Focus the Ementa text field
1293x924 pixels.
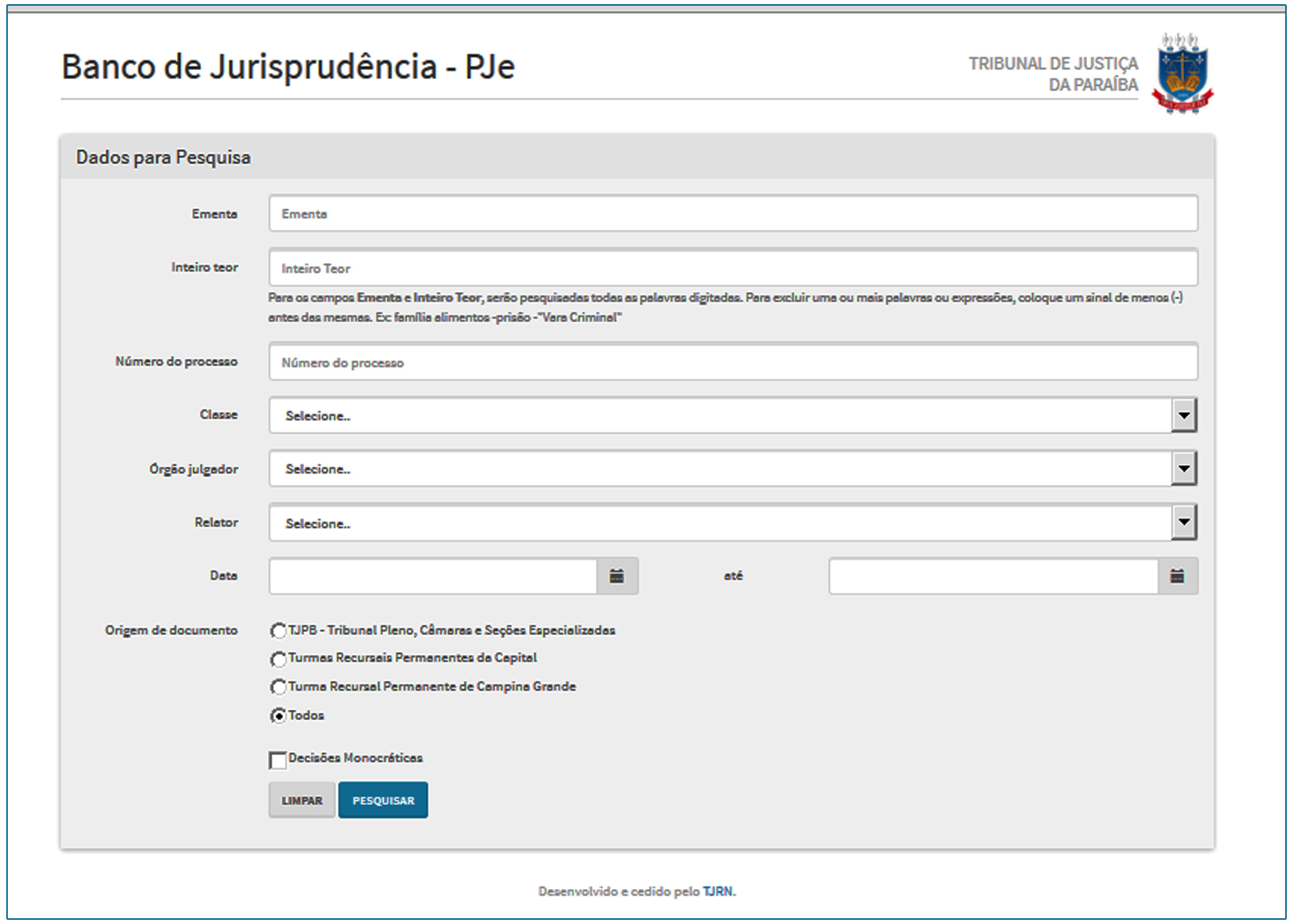click(x=733, y=213)
